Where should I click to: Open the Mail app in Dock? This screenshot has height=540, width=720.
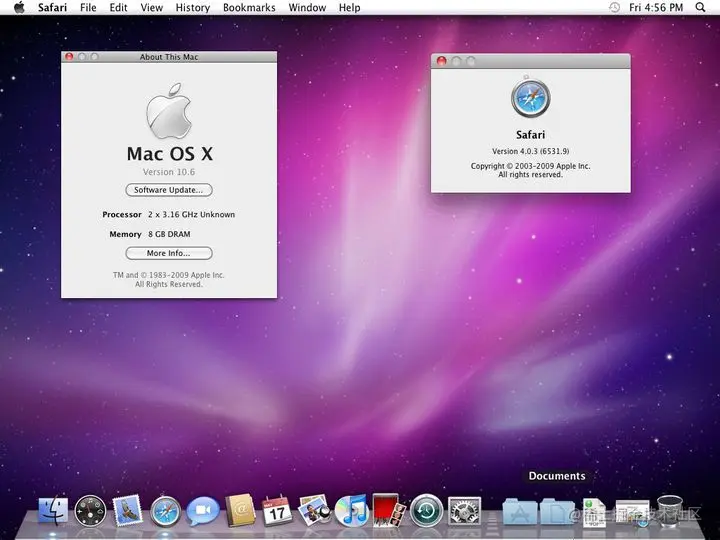point(127,510)
